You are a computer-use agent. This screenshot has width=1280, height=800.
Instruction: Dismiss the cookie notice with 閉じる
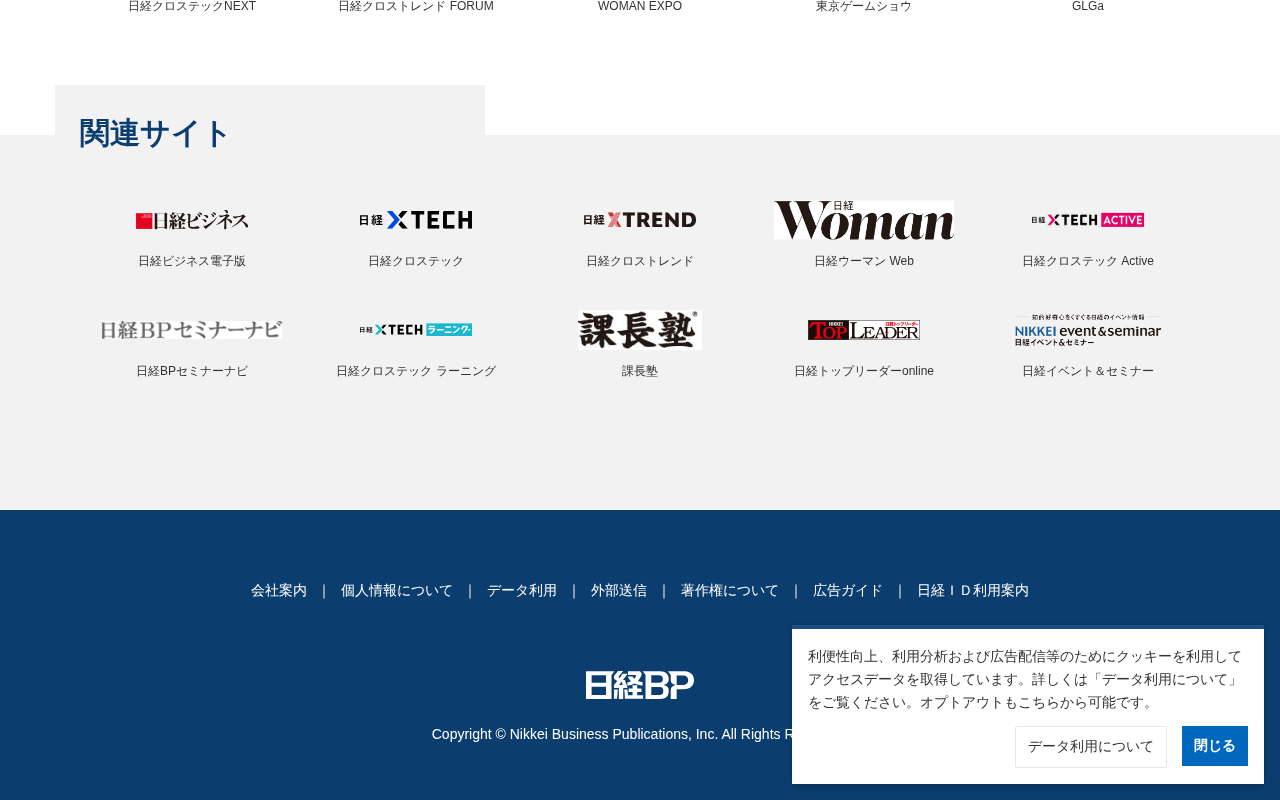point(1215,746)
